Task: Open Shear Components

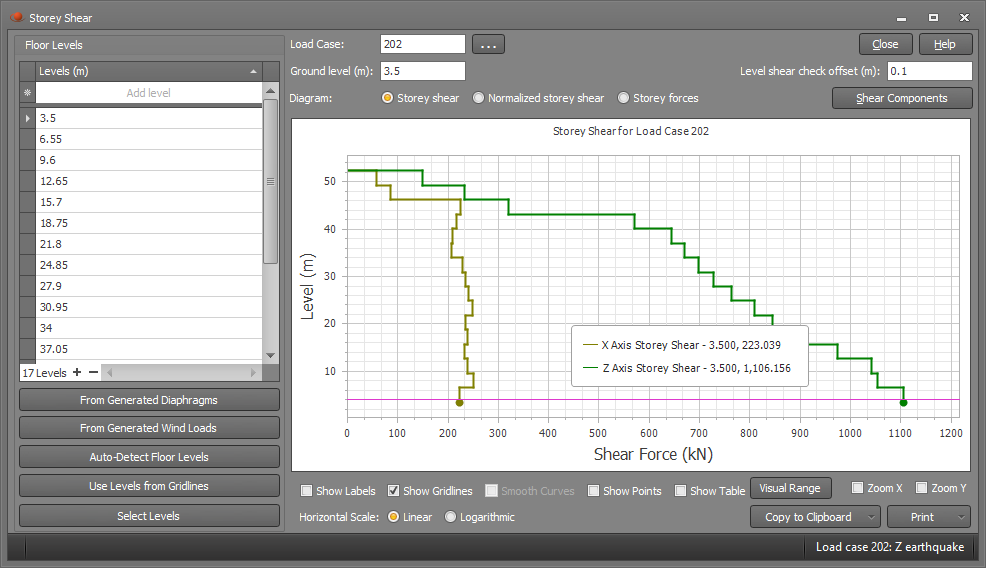Action: coord(902,98)
